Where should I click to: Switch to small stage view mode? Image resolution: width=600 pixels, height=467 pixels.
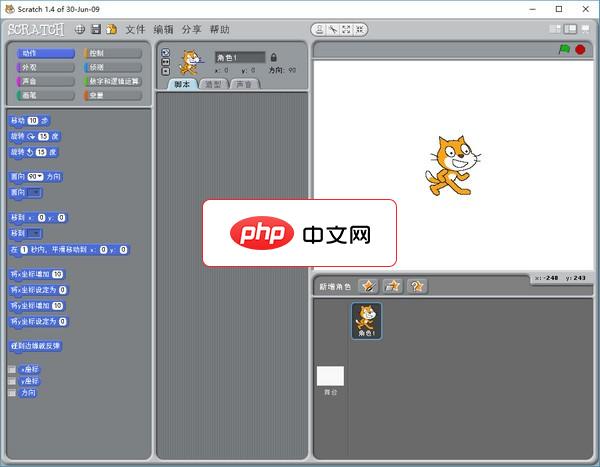[x=555, y=29]
